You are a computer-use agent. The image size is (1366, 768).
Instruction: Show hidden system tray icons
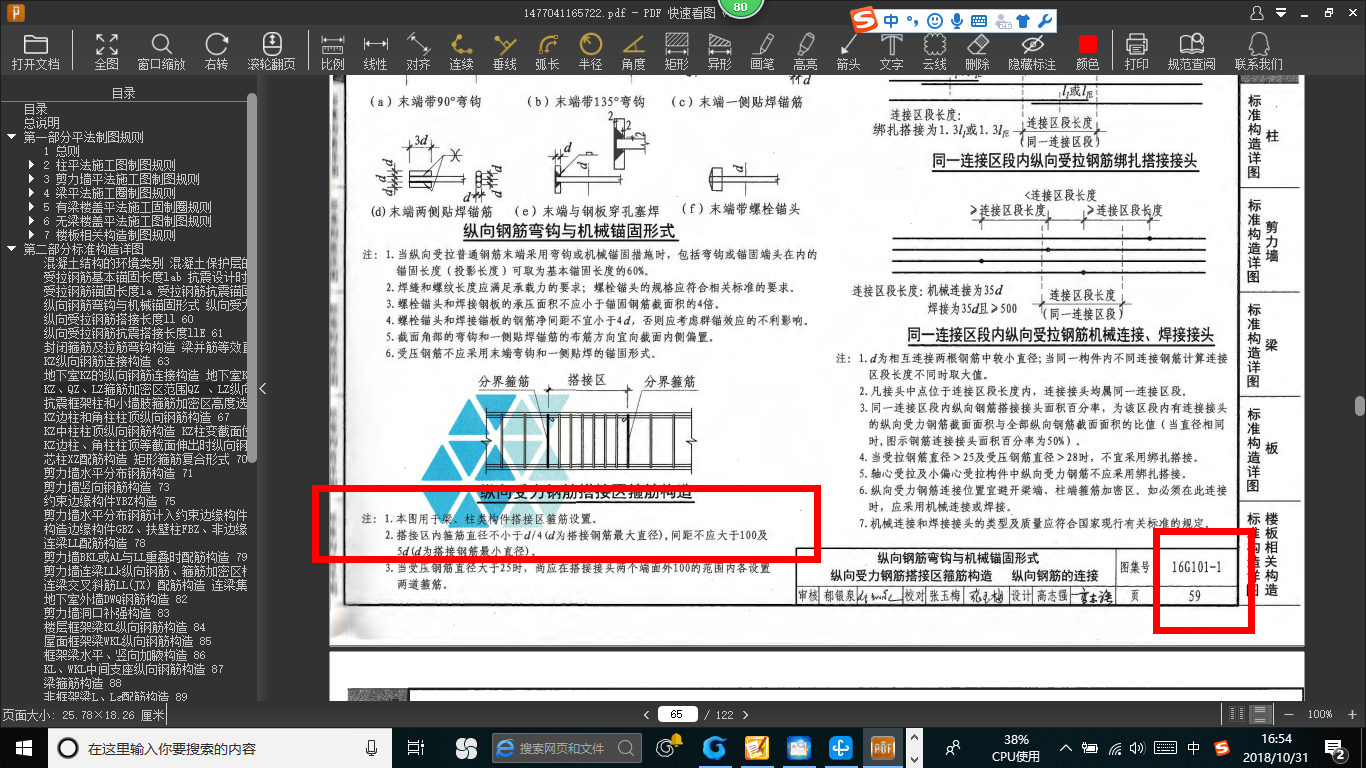1067,747
